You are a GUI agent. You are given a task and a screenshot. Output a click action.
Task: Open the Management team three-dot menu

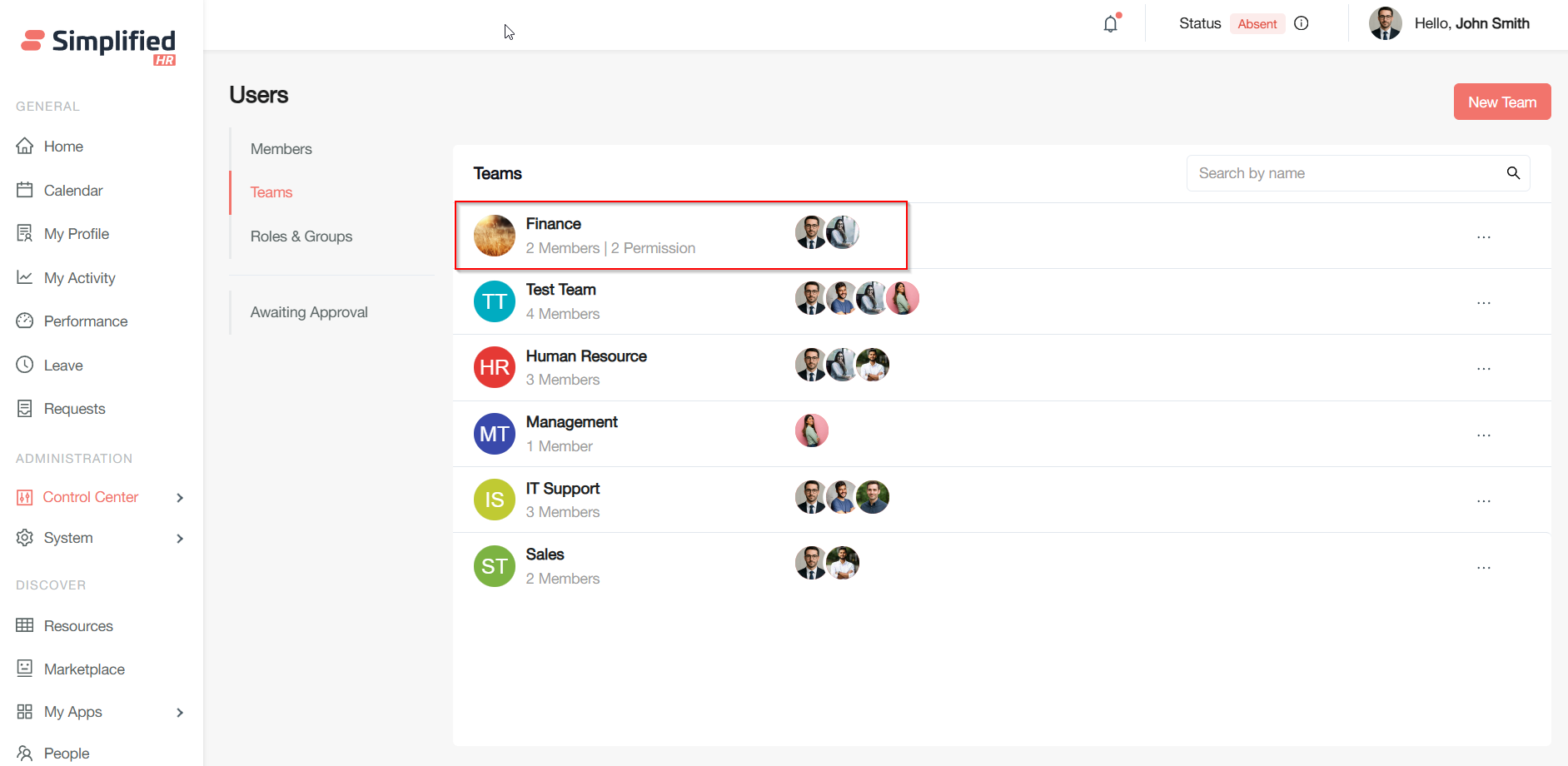tap(1483, 435)
